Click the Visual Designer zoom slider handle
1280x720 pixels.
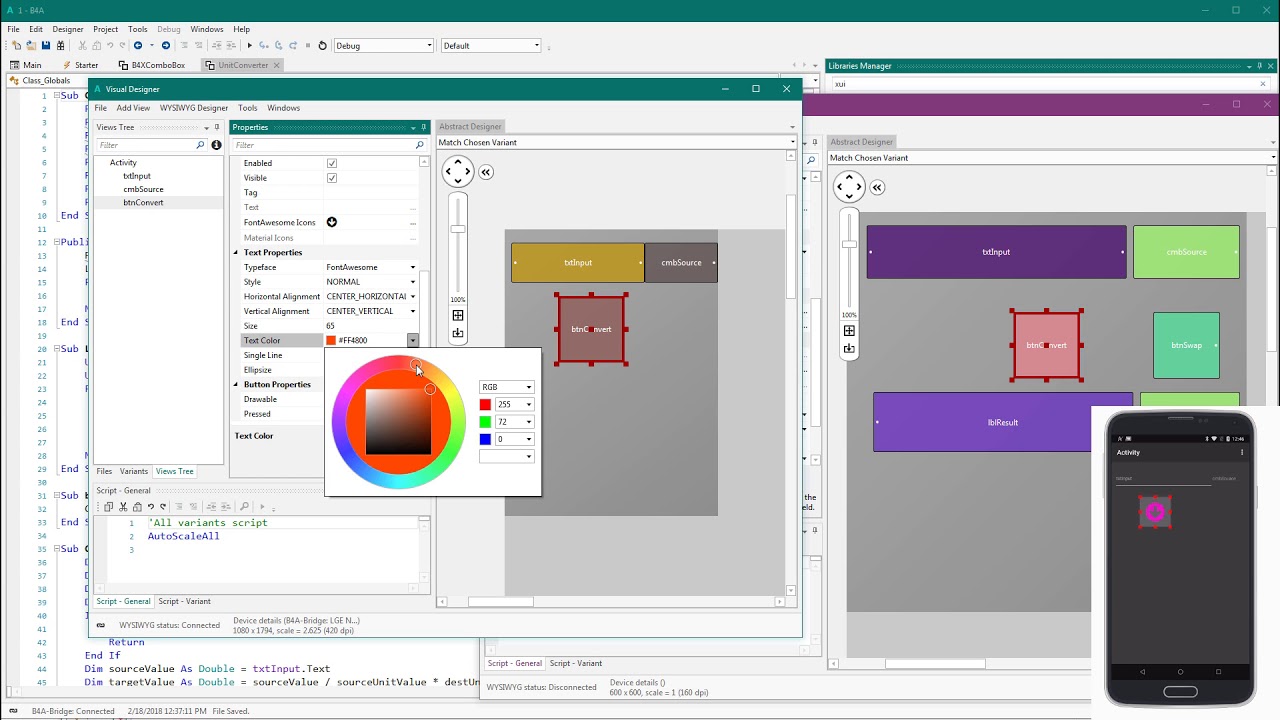pyautogui.click(x=458, y=229)
